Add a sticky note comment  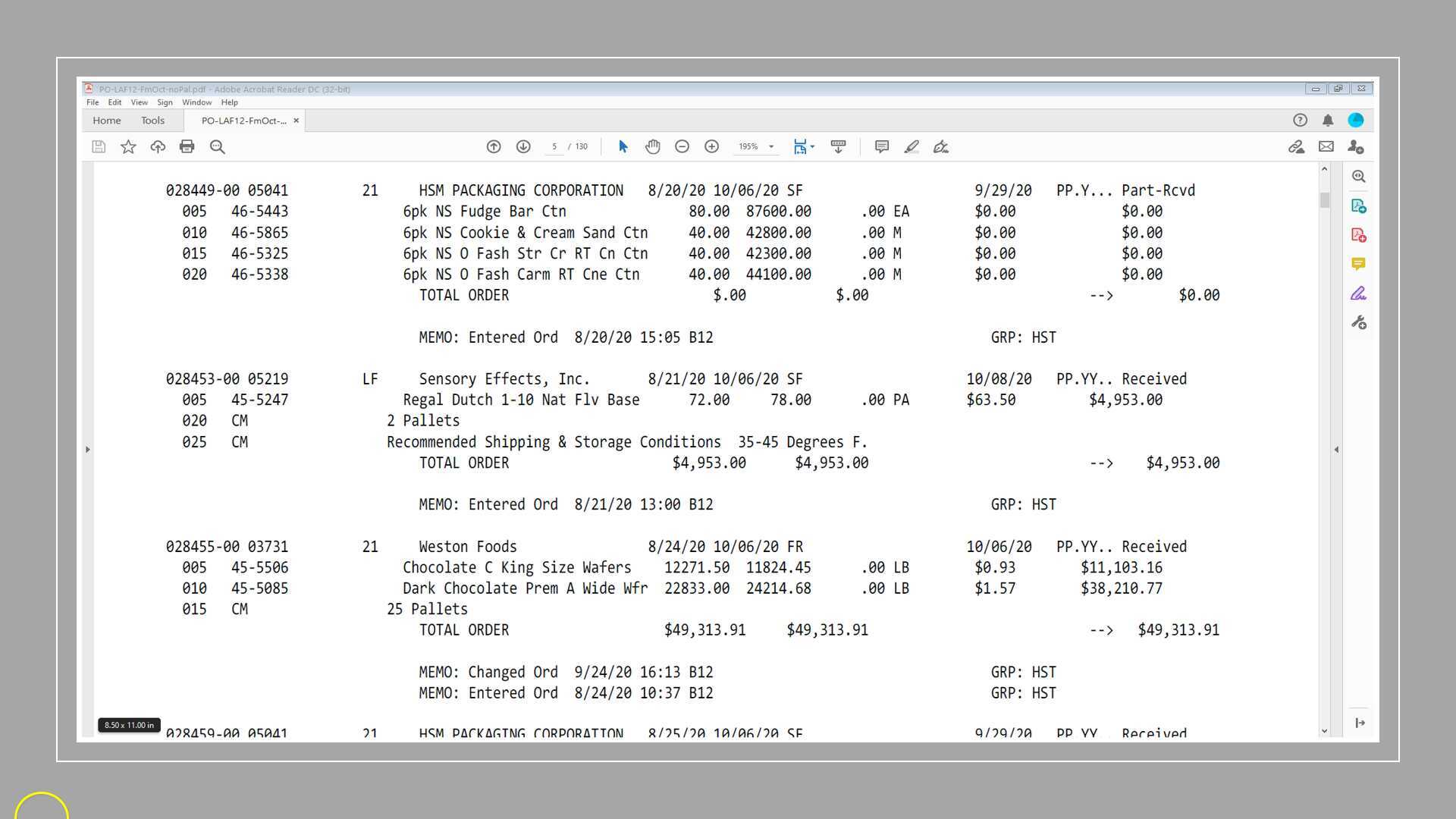click(882, 146)
